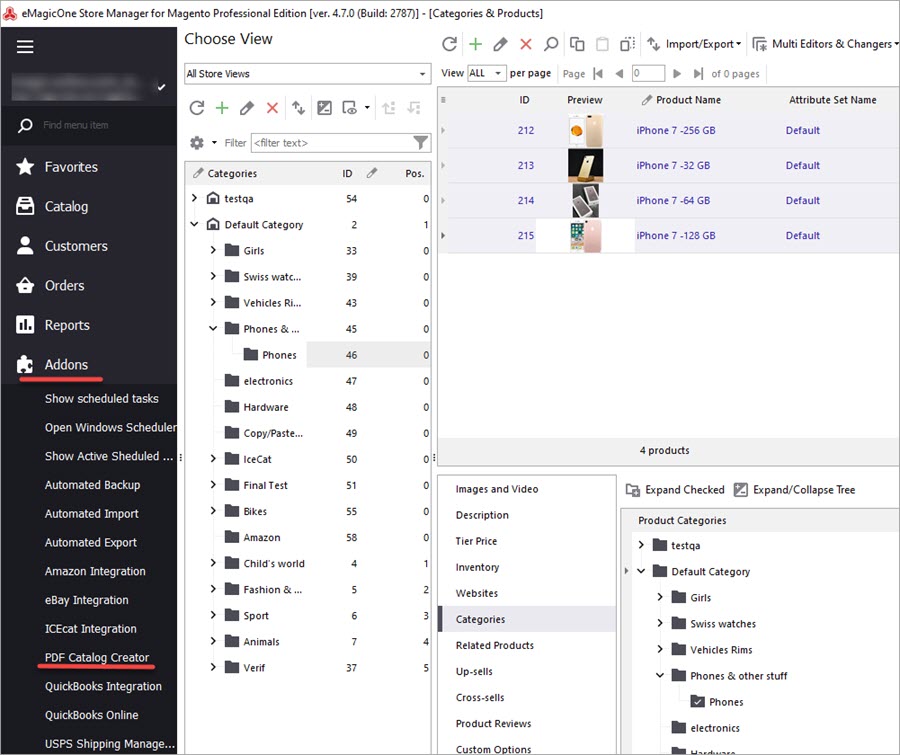900x755 pixels.
Task: Click the copy product icon
Action: pyautogui.click(x=577, y=44)
